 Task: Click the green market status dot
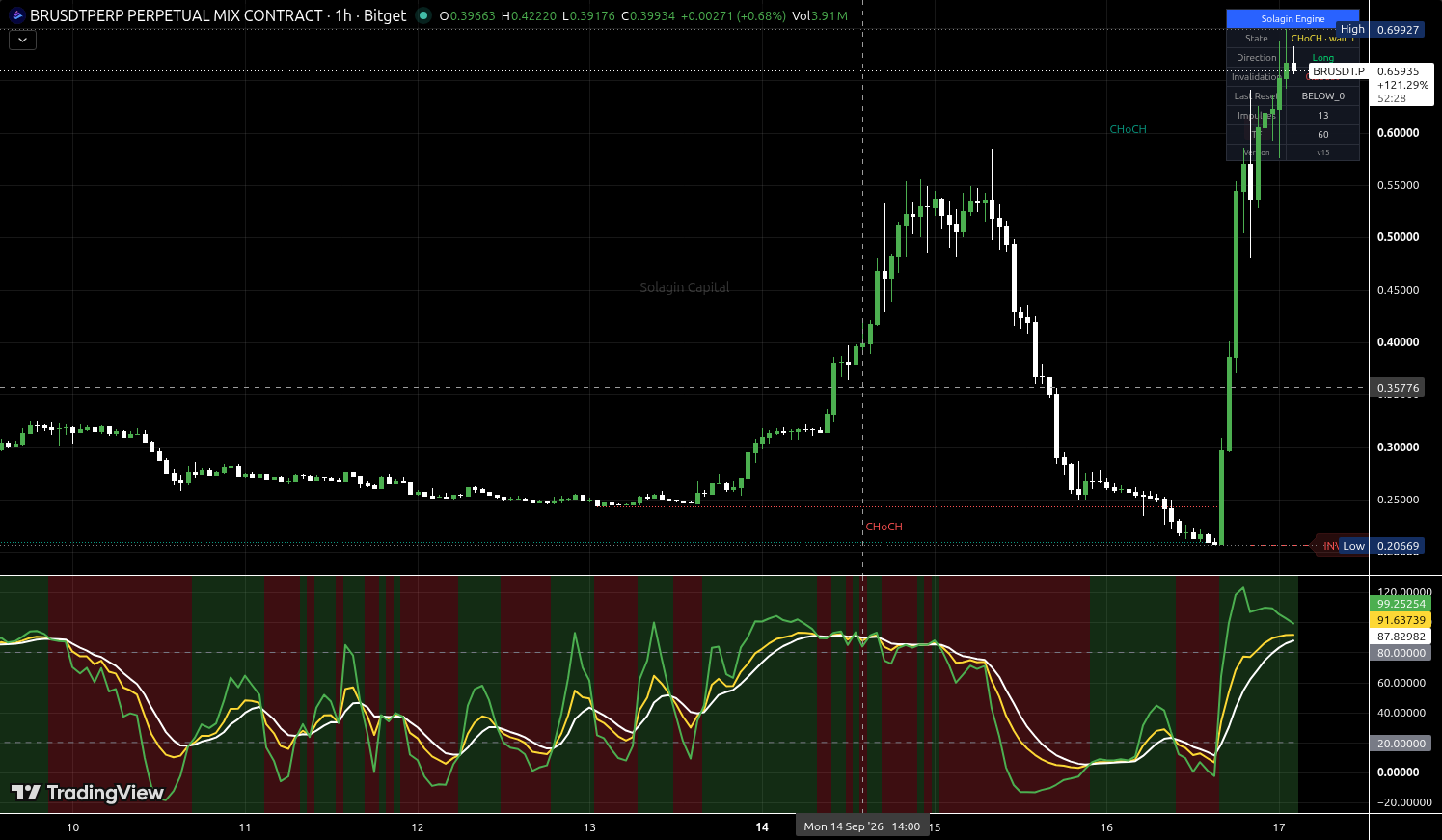[423, 15]
